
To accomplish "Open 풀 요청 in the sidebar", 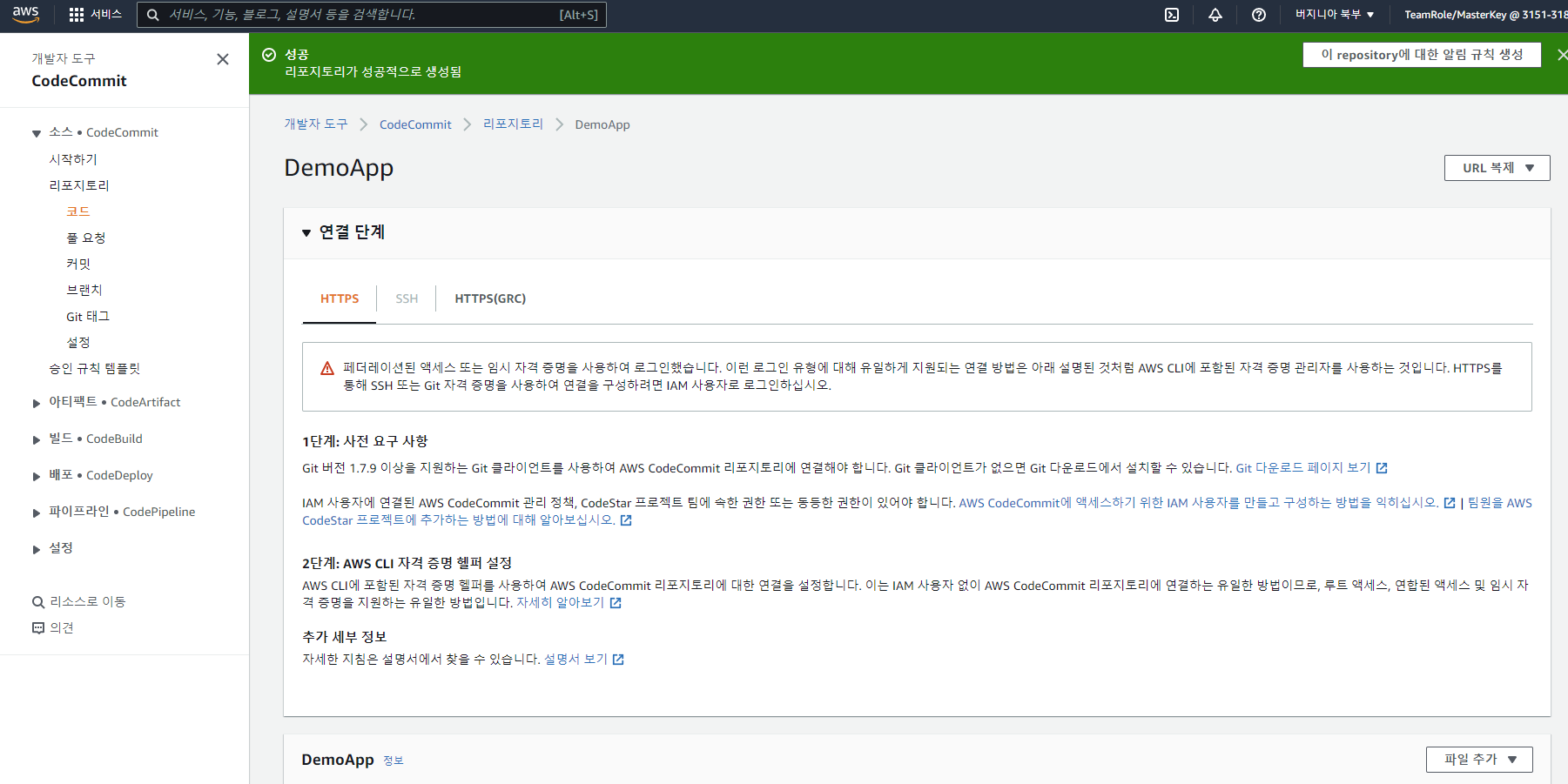I will click(x=86, y=238).
